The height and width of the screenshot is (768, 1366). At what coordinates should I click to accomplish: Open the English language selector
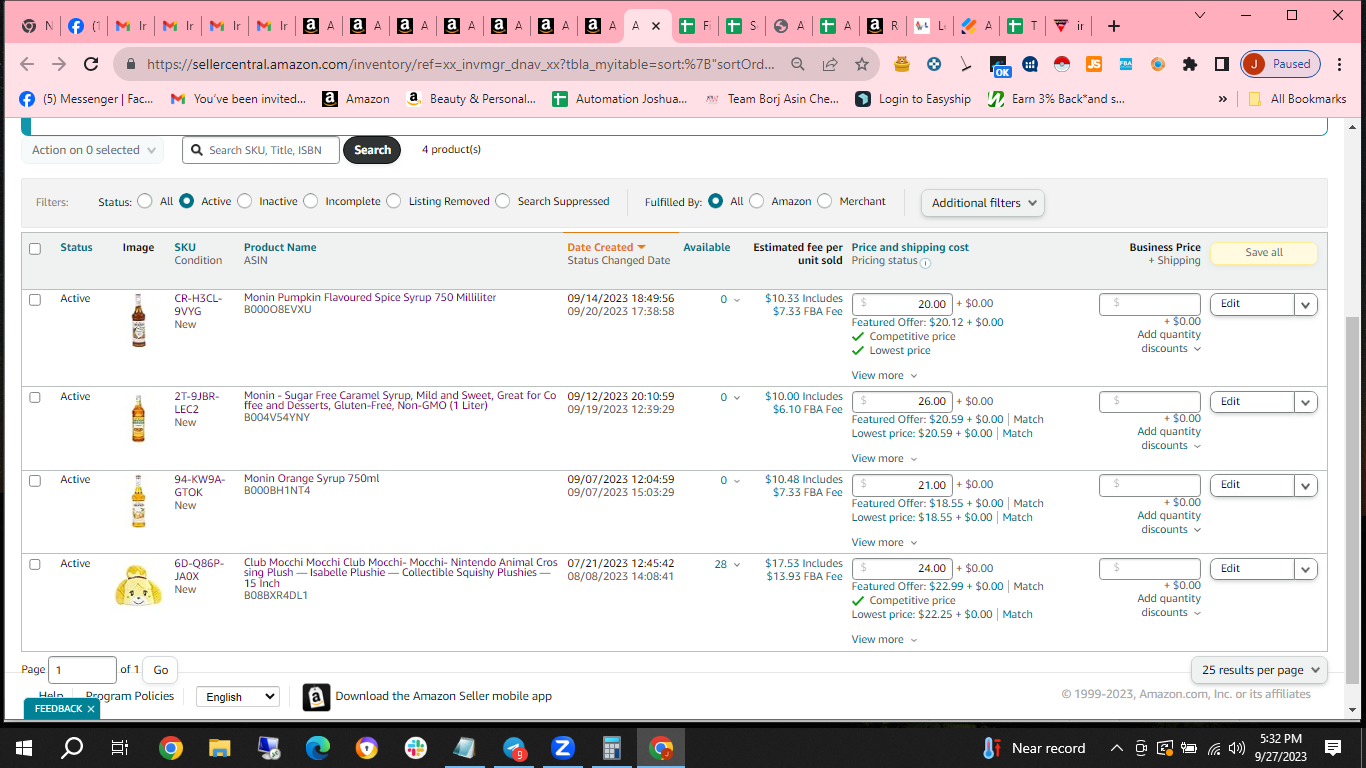238,697
